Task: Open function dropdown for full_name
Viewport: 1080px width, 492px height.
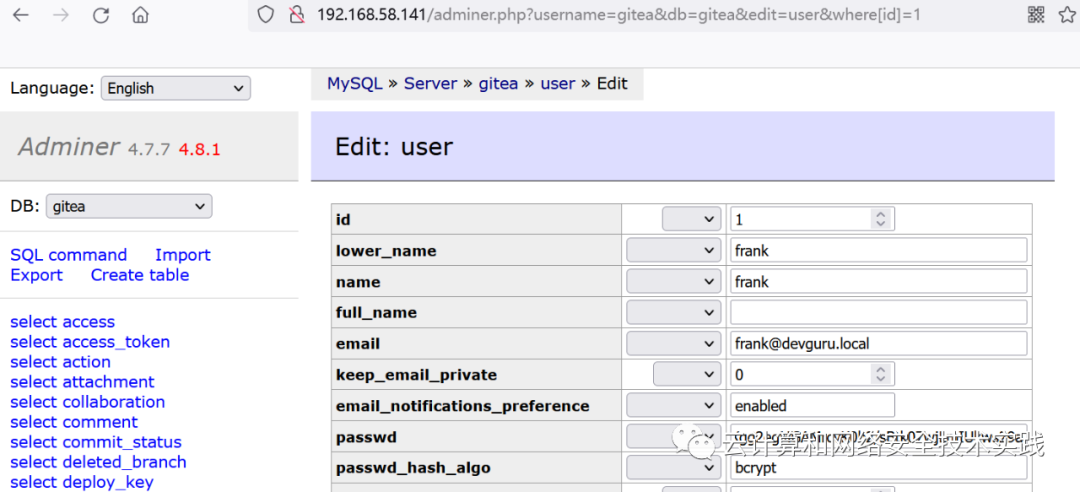Action: [x=674, y=313]
